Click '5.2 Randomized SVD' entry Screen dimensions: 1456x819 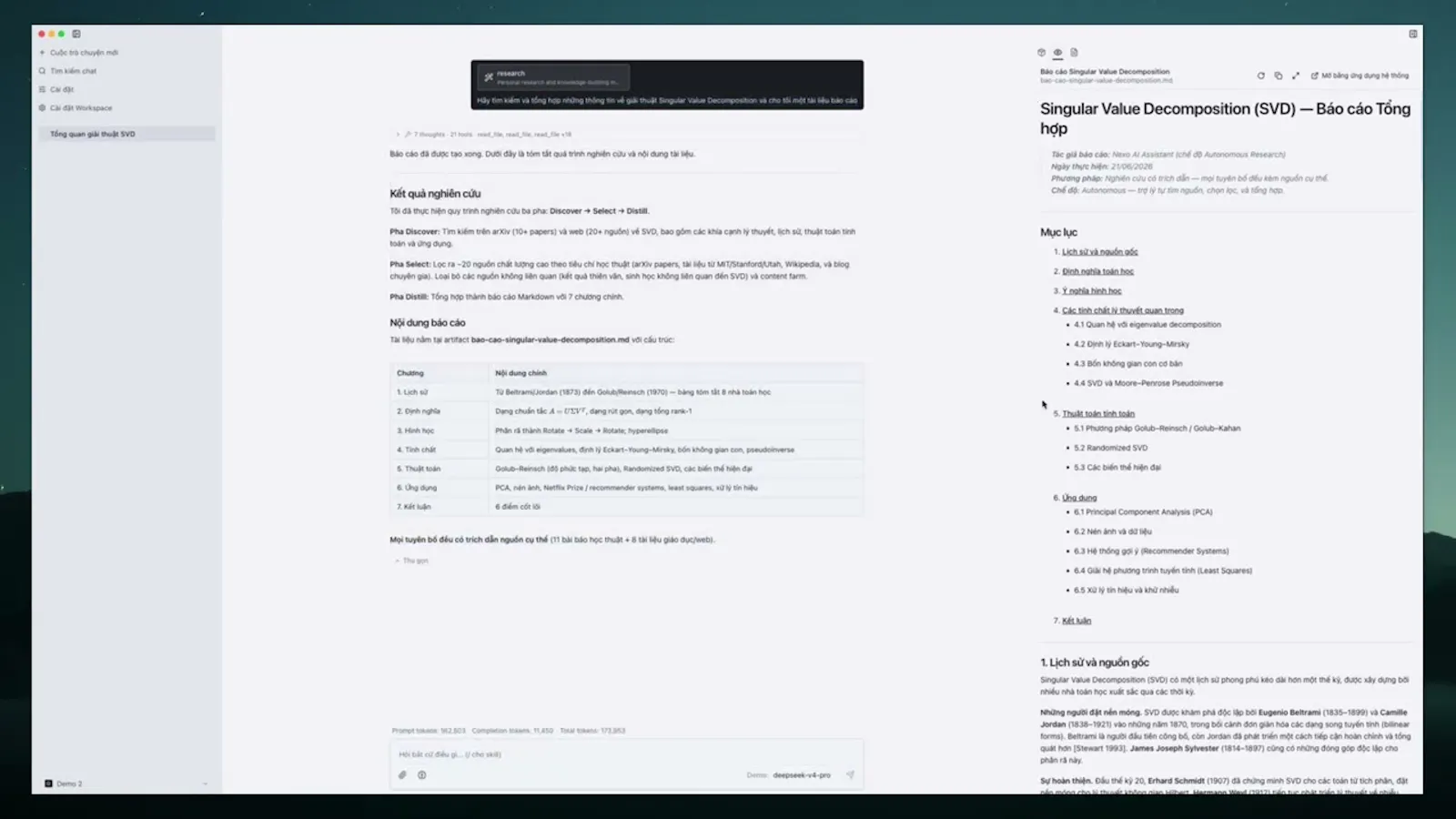pyautogui.click(x=1110, y=448)
